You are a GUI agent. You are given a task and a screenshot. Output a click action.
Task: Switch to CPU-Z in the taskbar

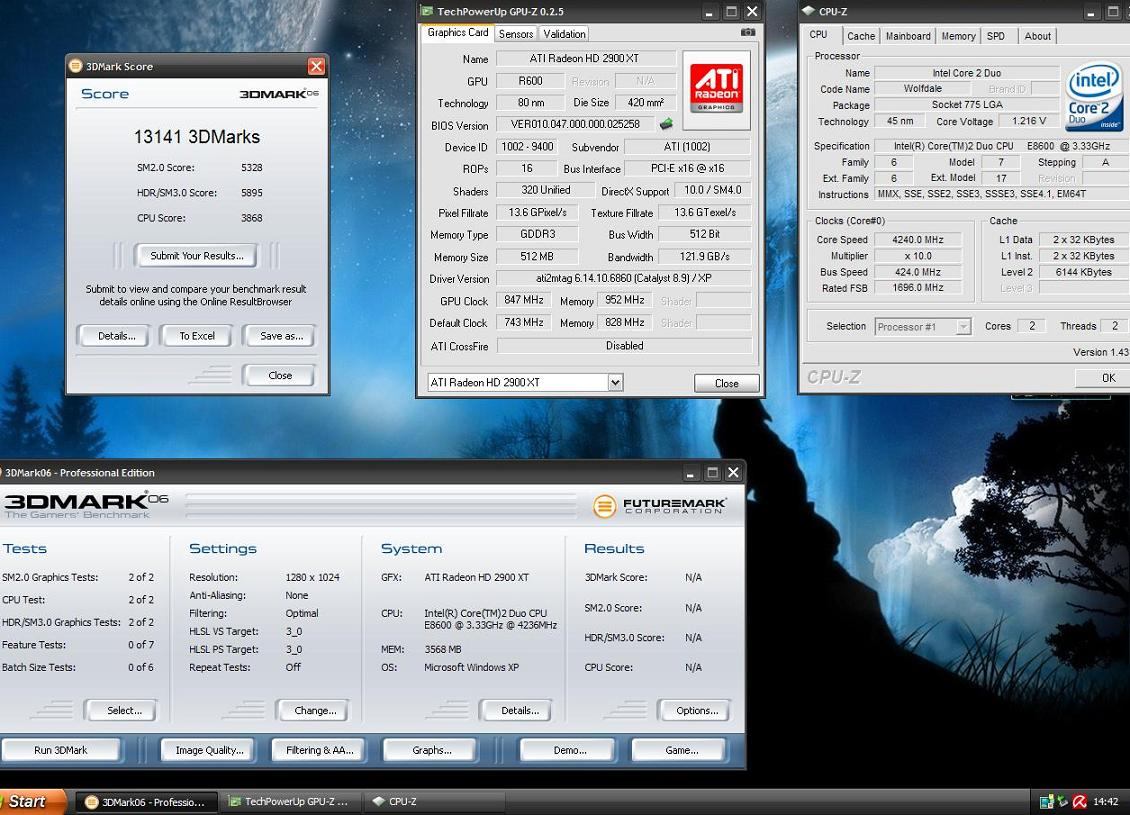pos(435,802)
